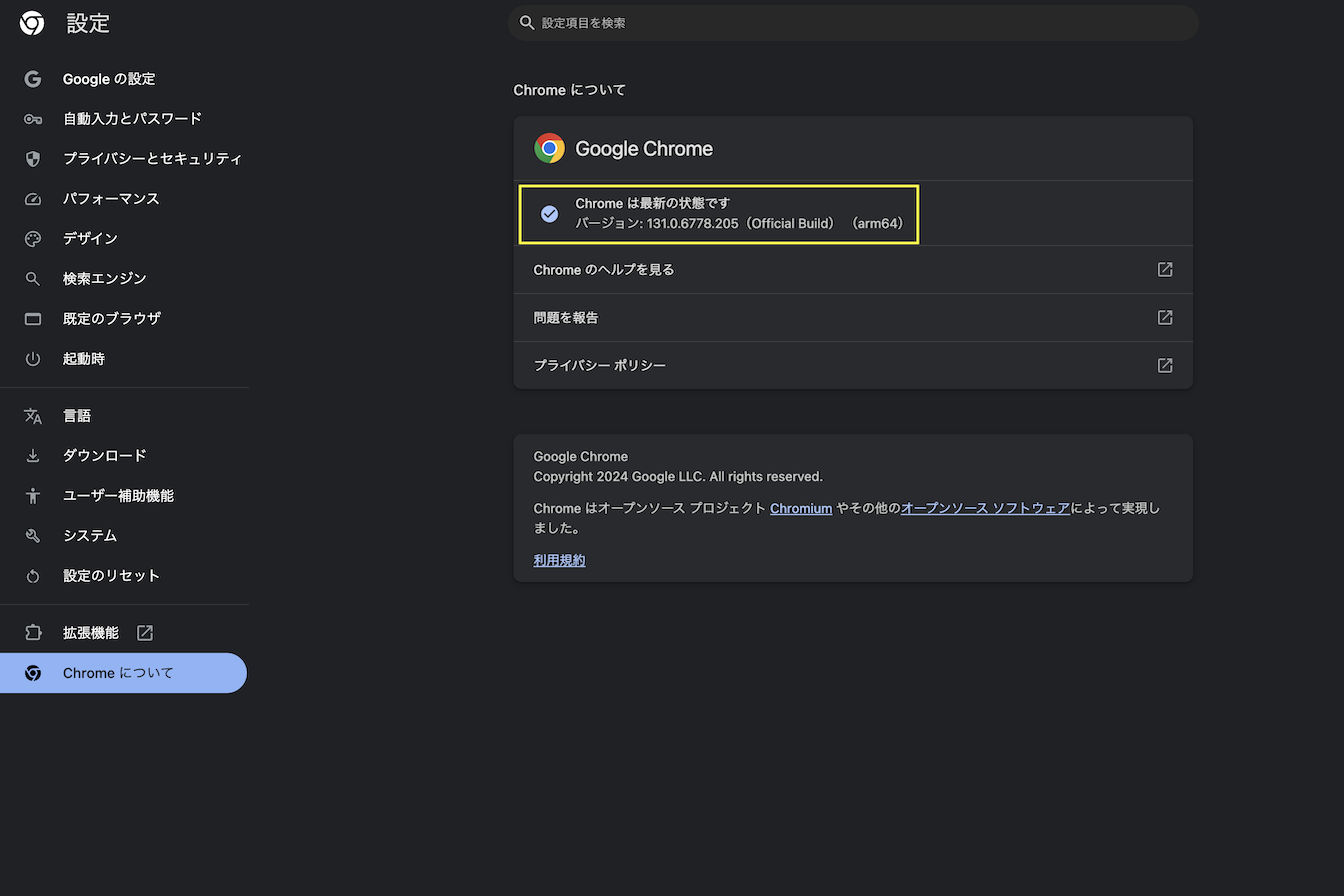The height and width of the screenshot is (896, 1344).
Task: Go to ダウンロード settings
Action: (105, 456)
